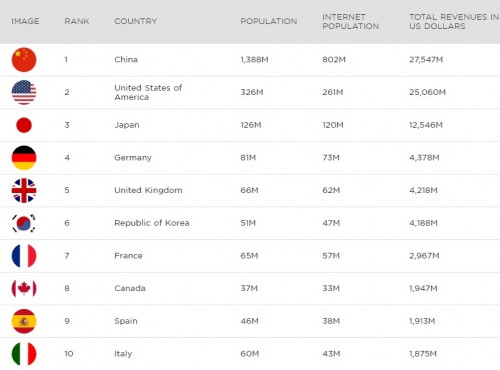500x370 pixels.
Task: Click the France flag icon
Action: click(24, 256)
